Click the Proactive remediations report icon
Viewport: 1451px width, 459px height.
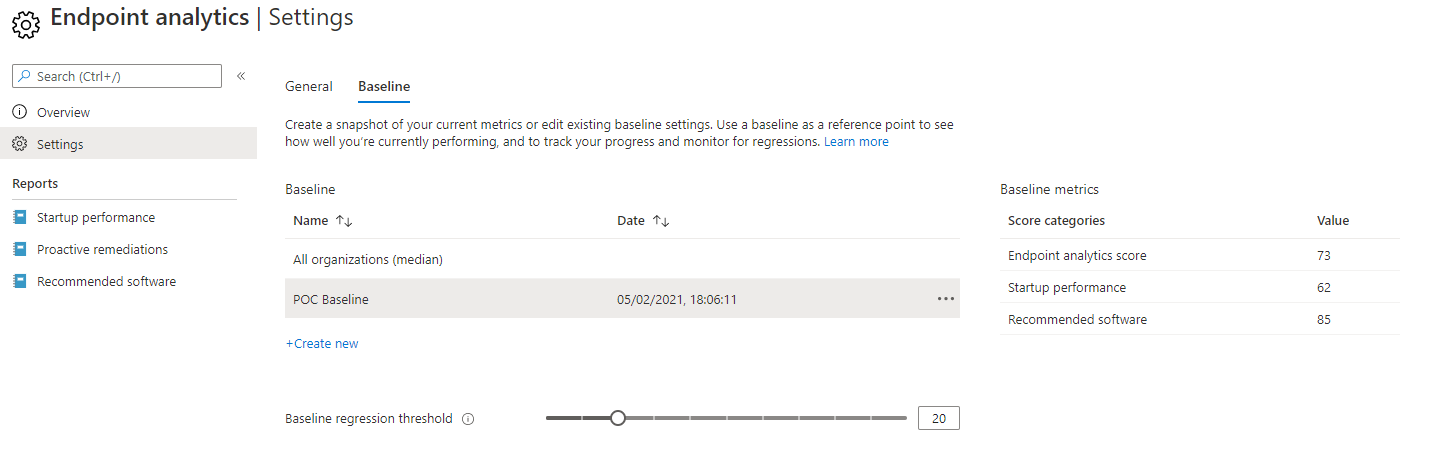(x=19, y=249)
